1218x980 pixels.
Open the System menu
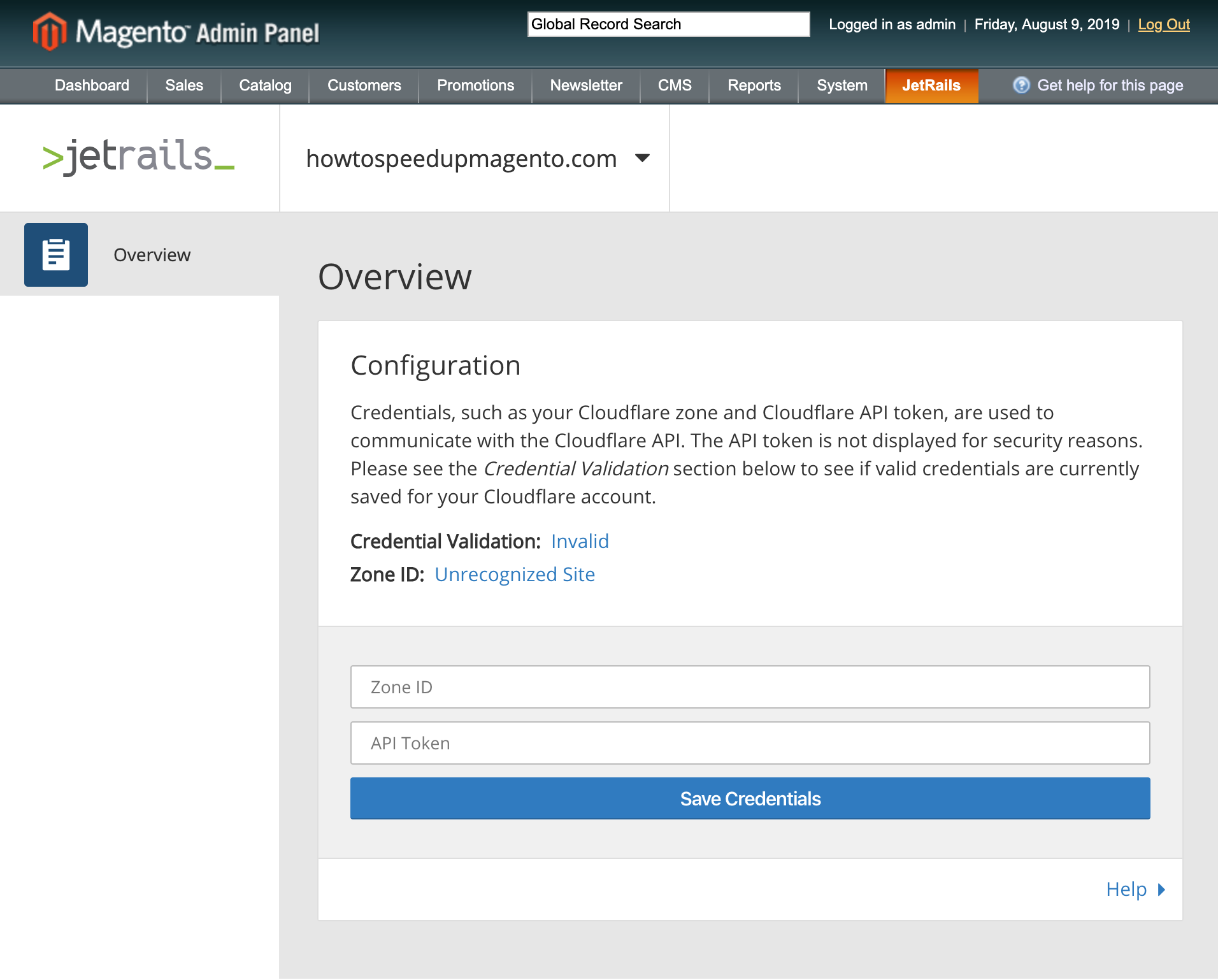point(842,85)
